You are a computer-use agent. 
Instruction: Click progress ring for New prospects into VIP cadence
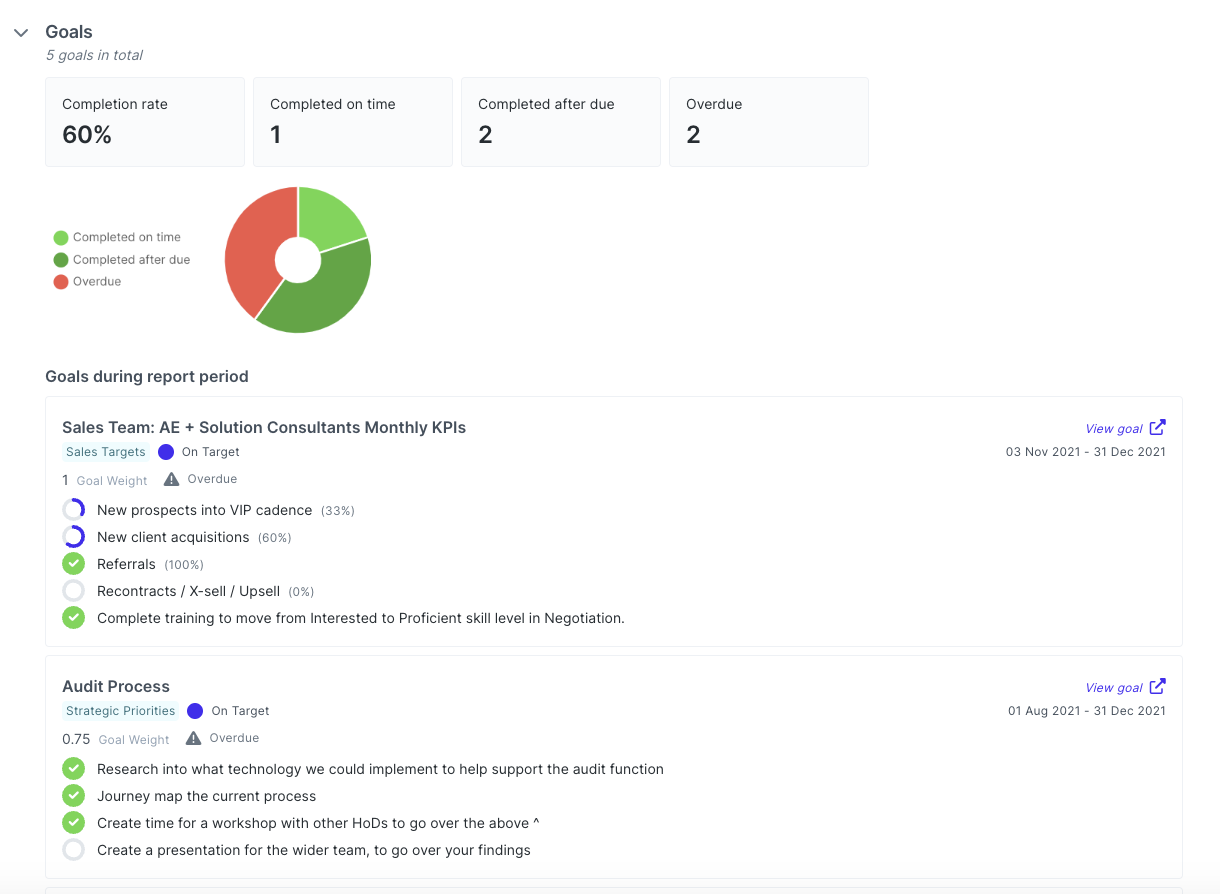tap(73, 510)
